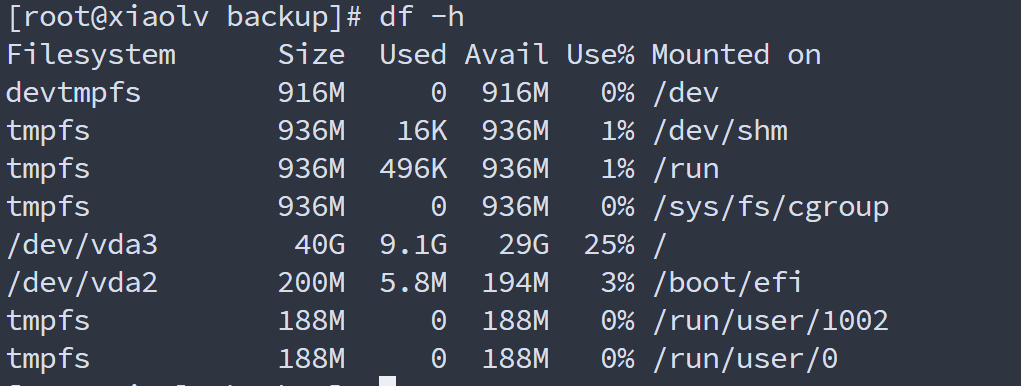Click the Size column header
Viewport: 1021px width, 386px height.
(311, 55)
